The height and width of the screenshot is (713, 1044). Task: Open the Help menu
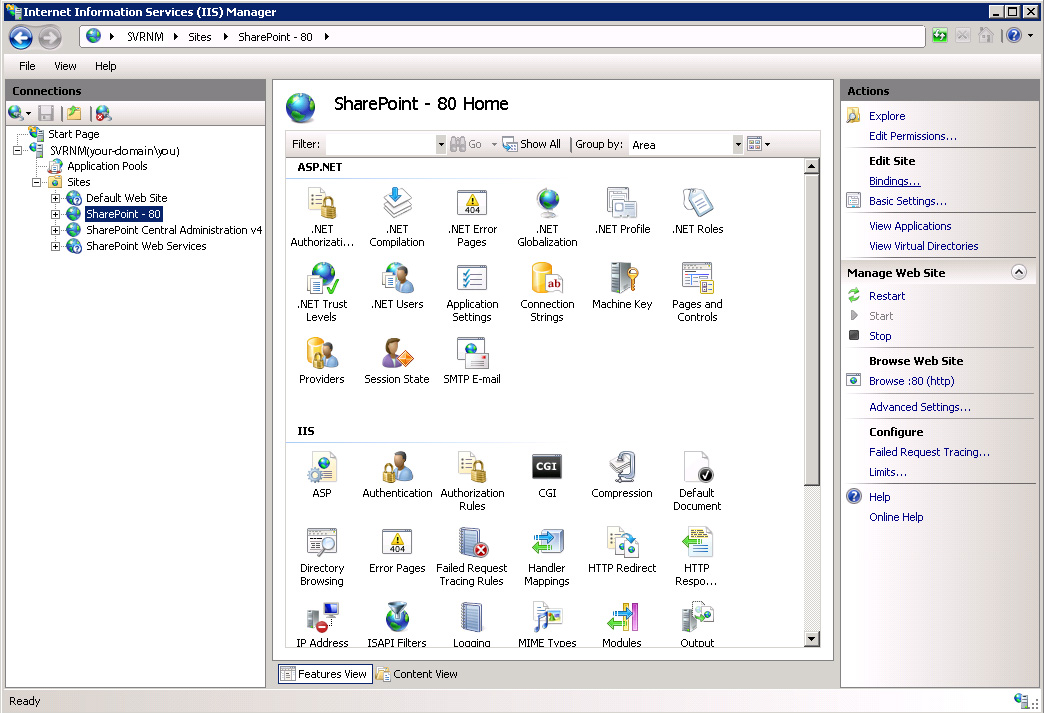click(x=105, y=66)
